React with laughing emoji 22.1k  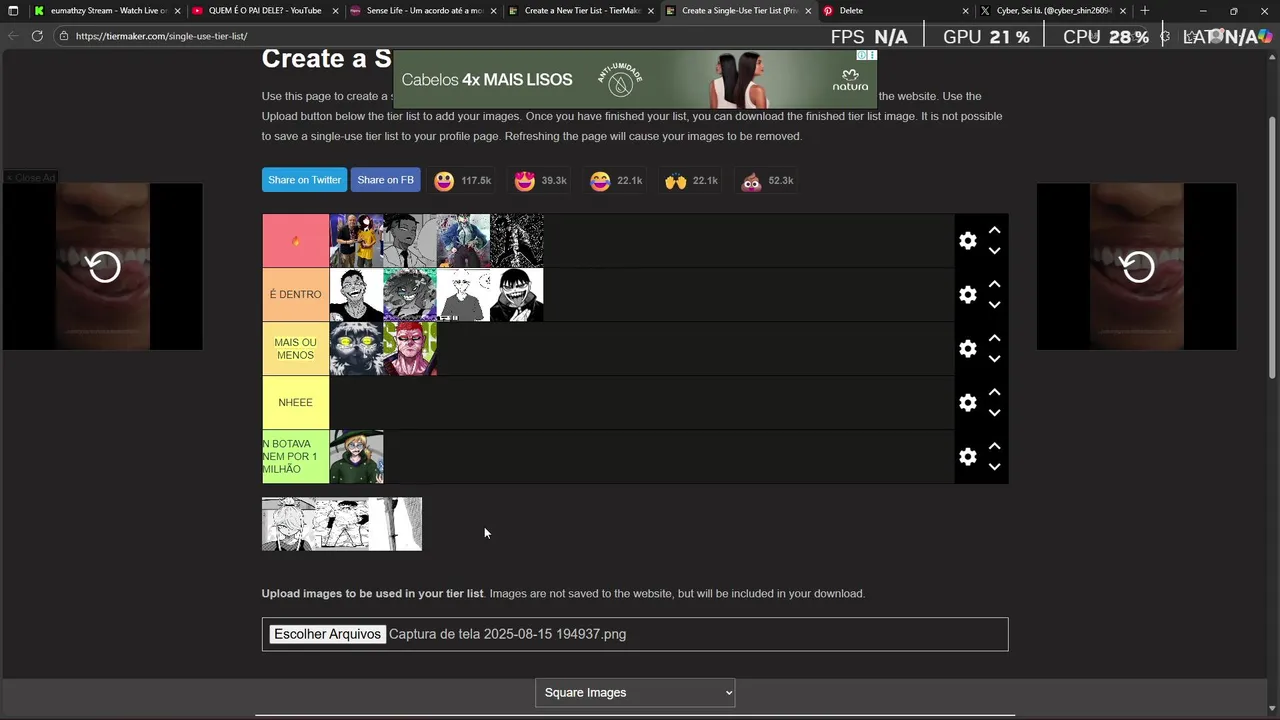coord(616,181)
